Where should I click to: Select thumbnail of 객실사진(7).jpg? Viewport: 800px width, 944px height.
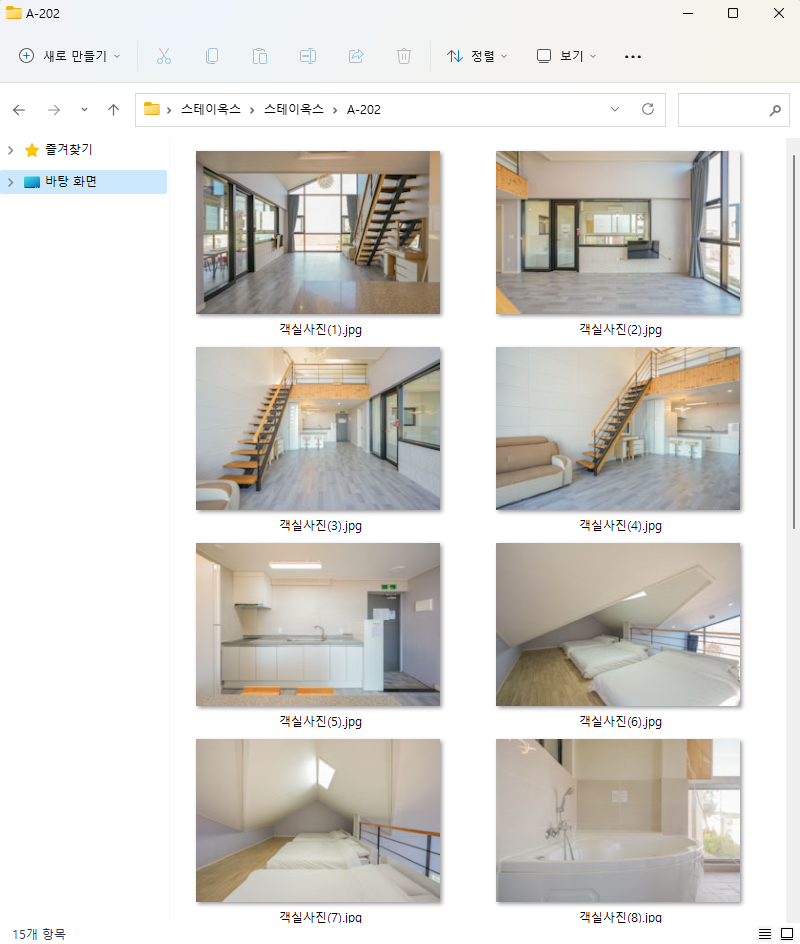click(x=318, y=821)
